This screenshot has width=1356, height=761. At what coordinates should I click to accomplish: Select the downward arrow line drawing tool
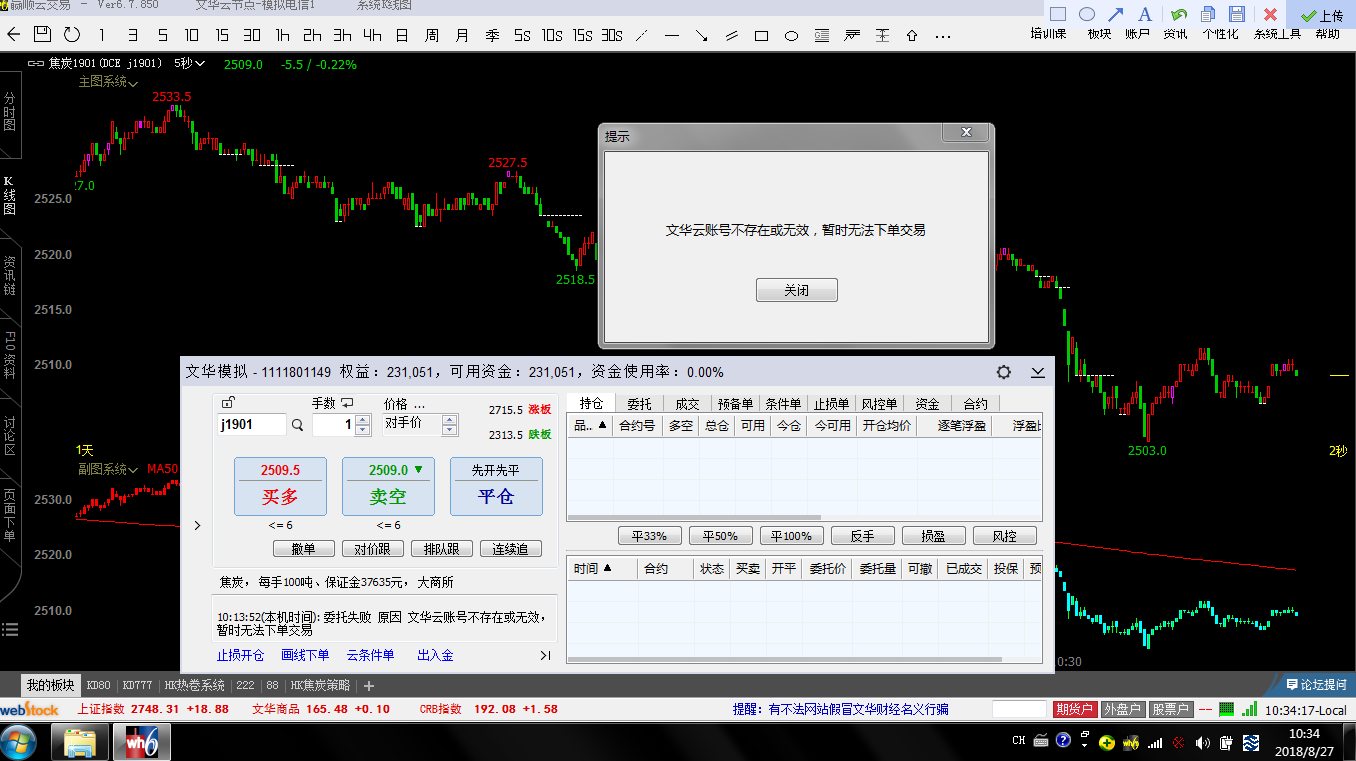tap(701, 36)
